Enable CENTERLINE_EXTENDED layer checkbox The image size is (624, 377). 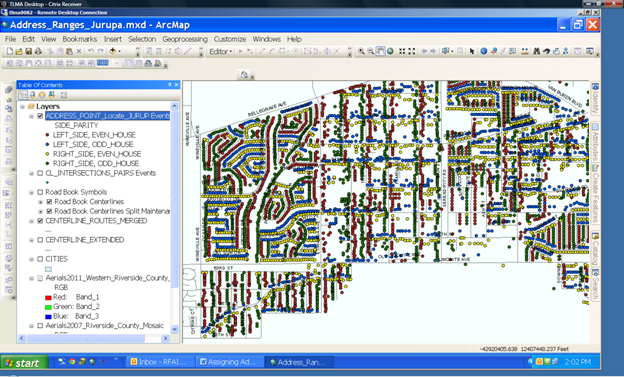pyautogui.click(x=40, y=240)
